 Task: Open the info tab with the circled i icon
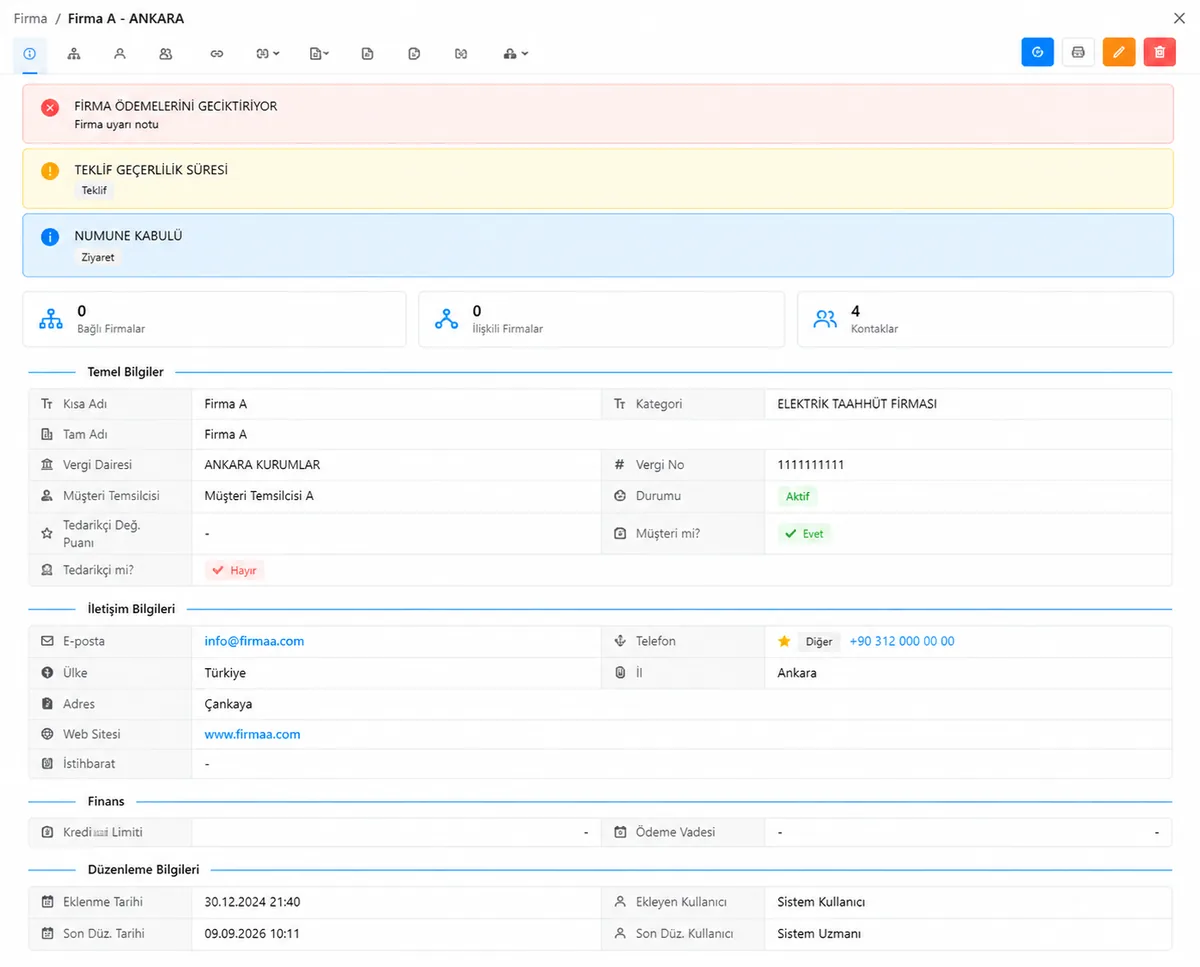[29, 53]
